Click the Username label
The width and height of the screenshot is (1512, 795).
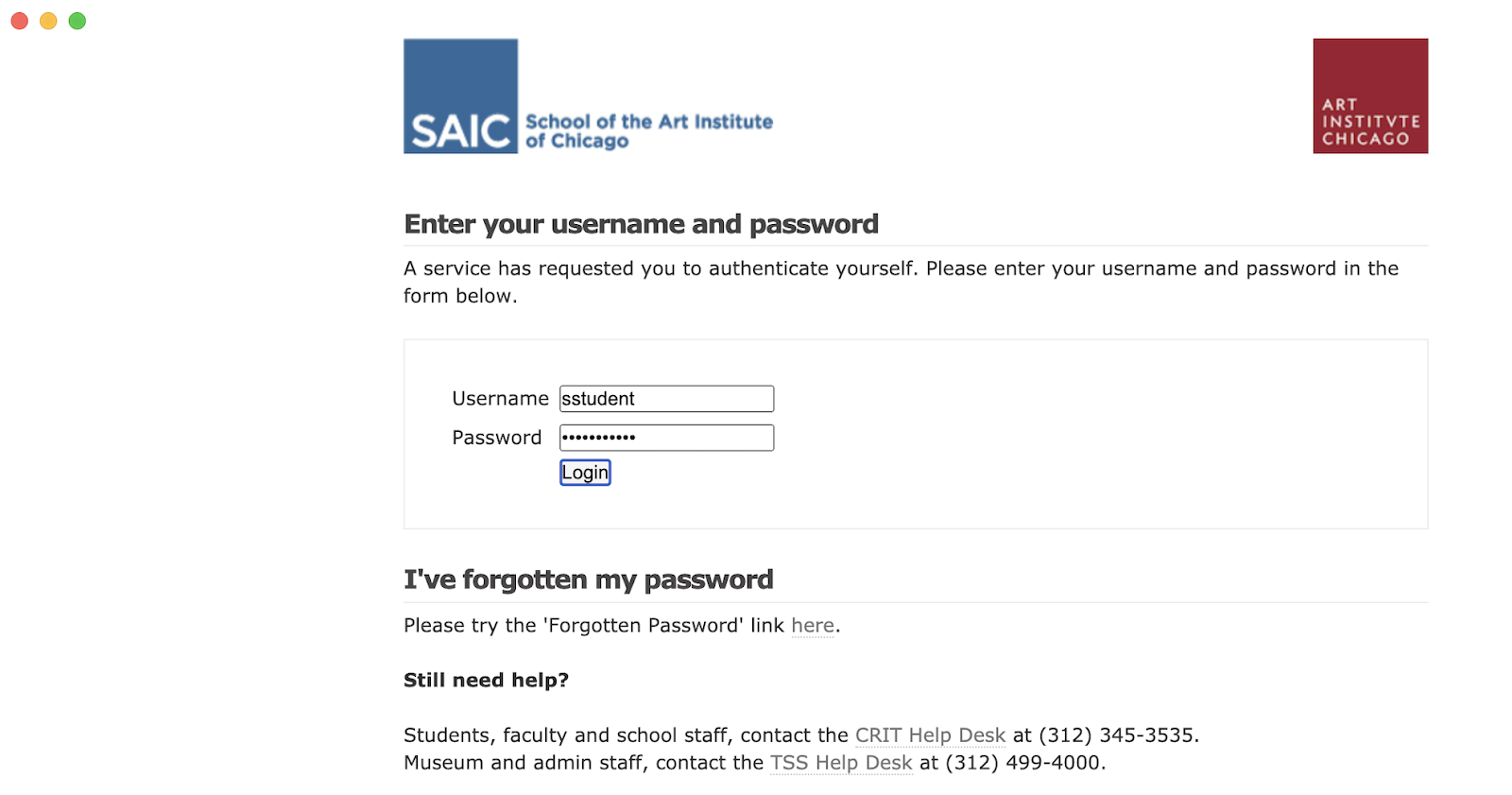pyautogui.click(x=500, y=399)
